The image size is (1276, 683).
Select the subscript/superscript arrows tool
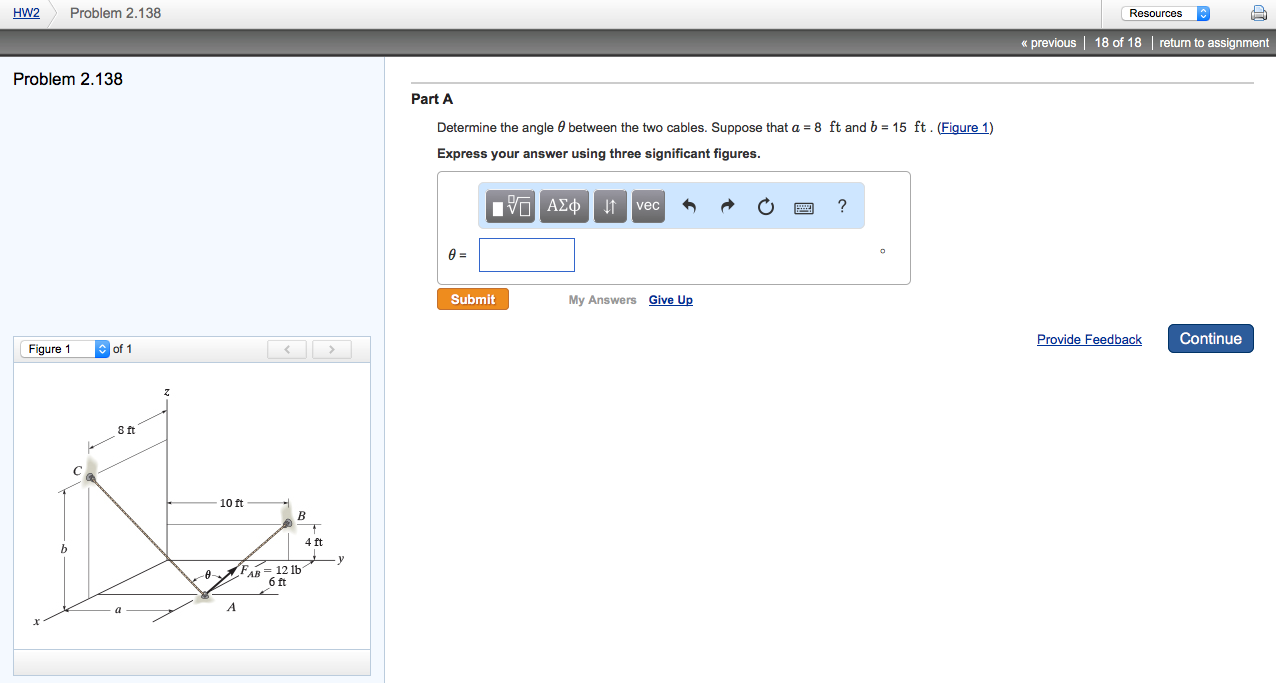[610, 206]
